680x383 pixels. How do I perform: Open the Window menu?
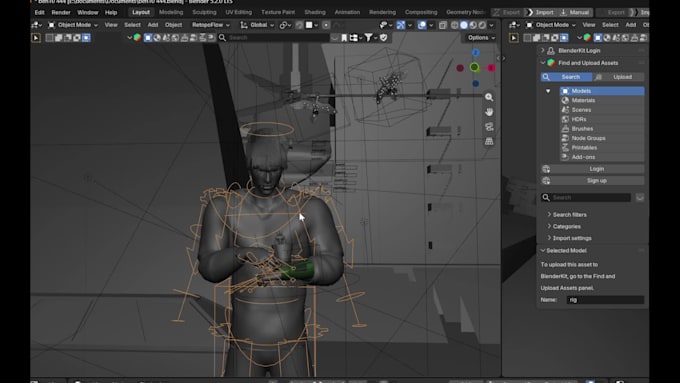click(x=88, y=12)
